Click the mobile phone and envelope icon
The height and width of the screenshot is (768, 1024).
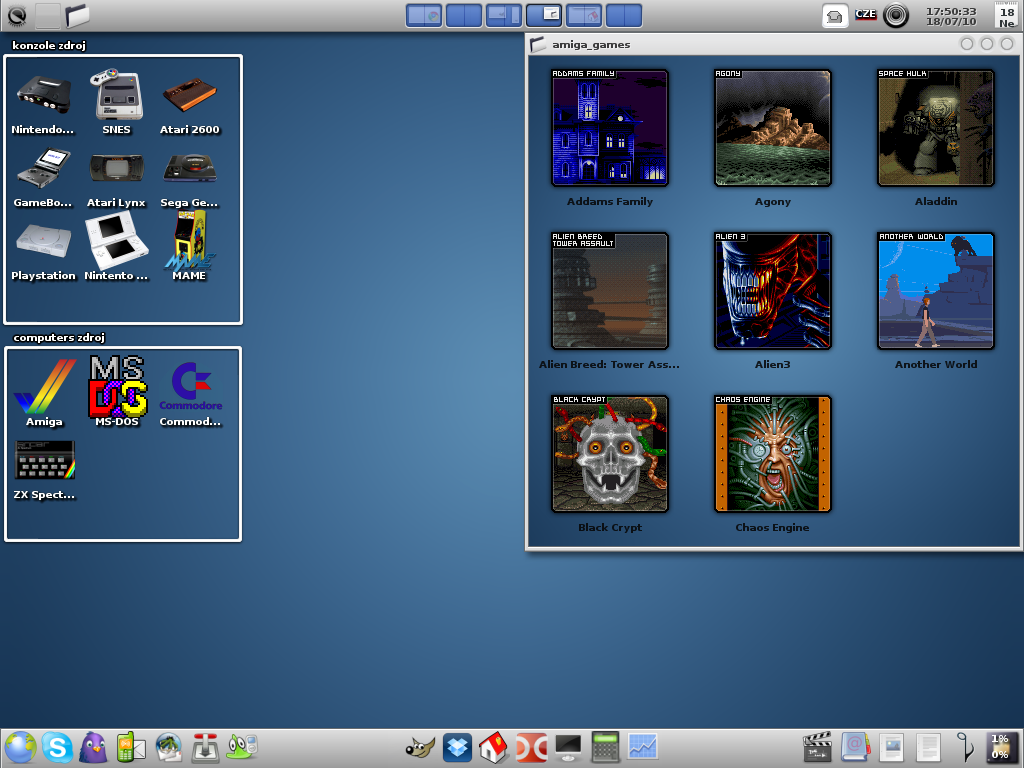131,747
